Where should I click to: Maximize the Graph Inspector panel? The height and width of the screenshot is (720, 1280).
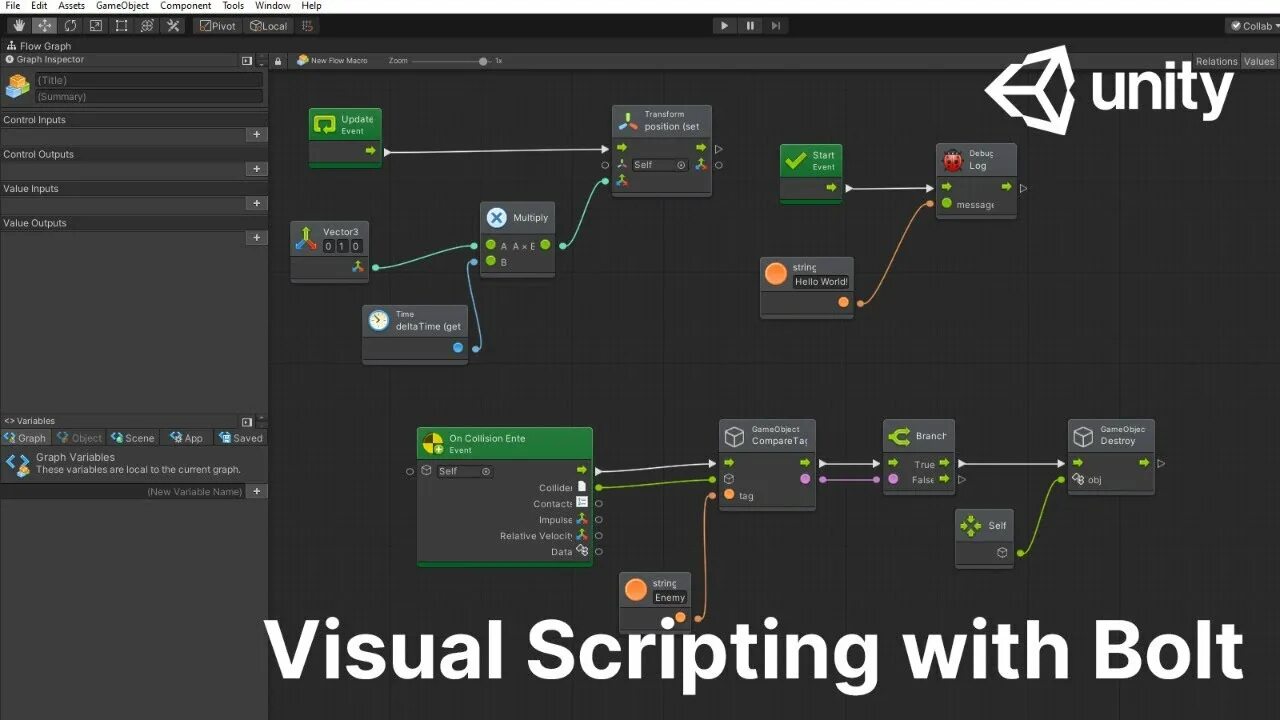247,60
